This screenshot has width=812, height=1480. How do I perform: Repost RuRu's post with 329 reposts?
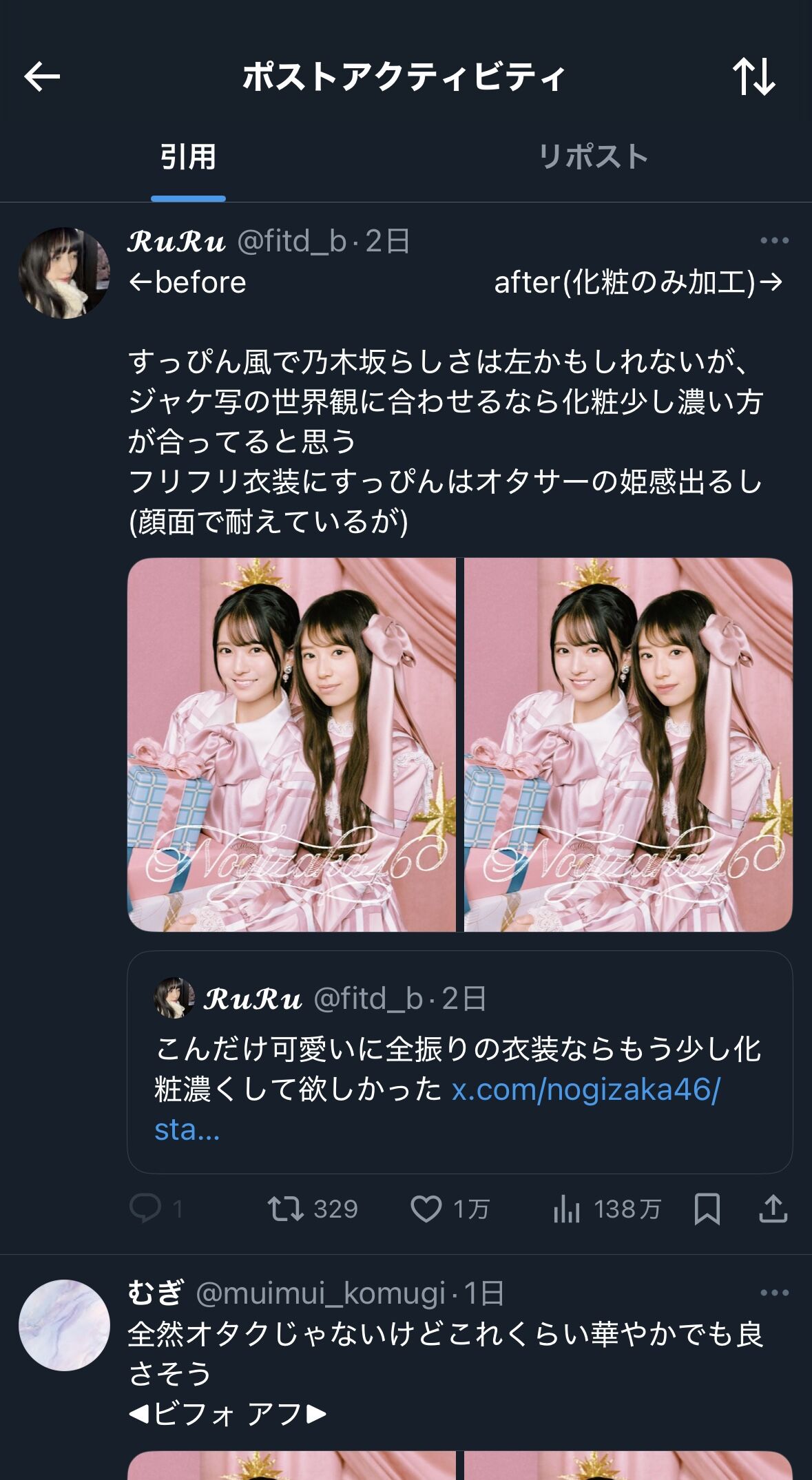[x=285, y=1209]
